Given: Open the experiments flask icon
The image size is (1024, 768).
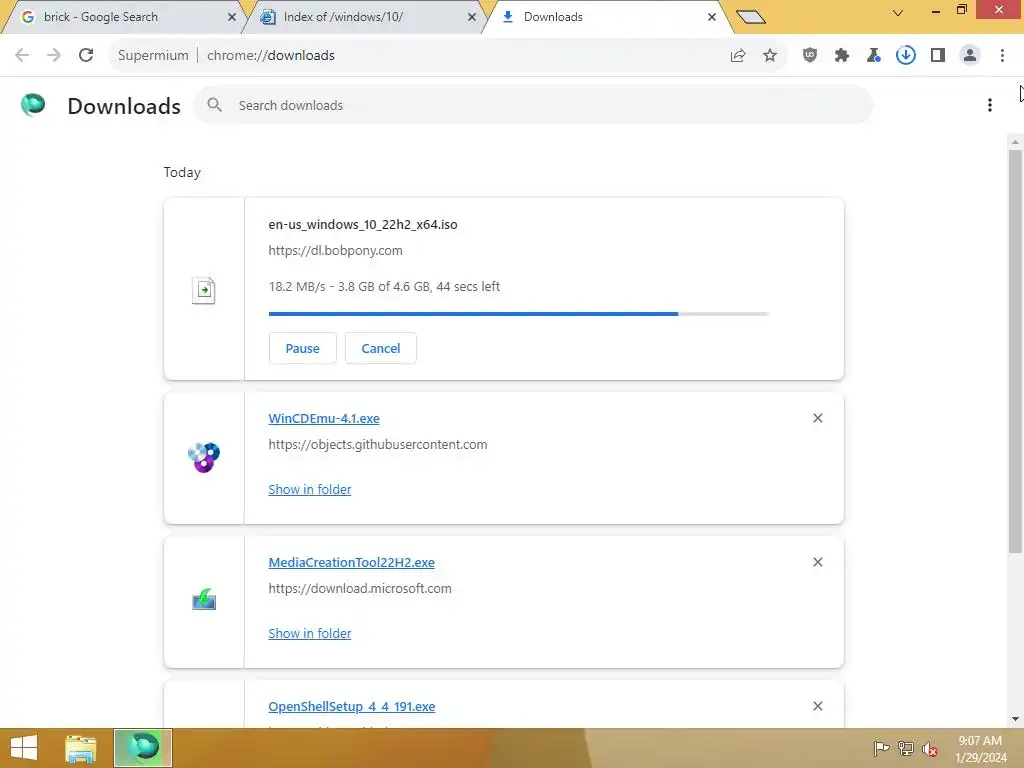Looking at the screenshot, I should click(x=874, y=56).
